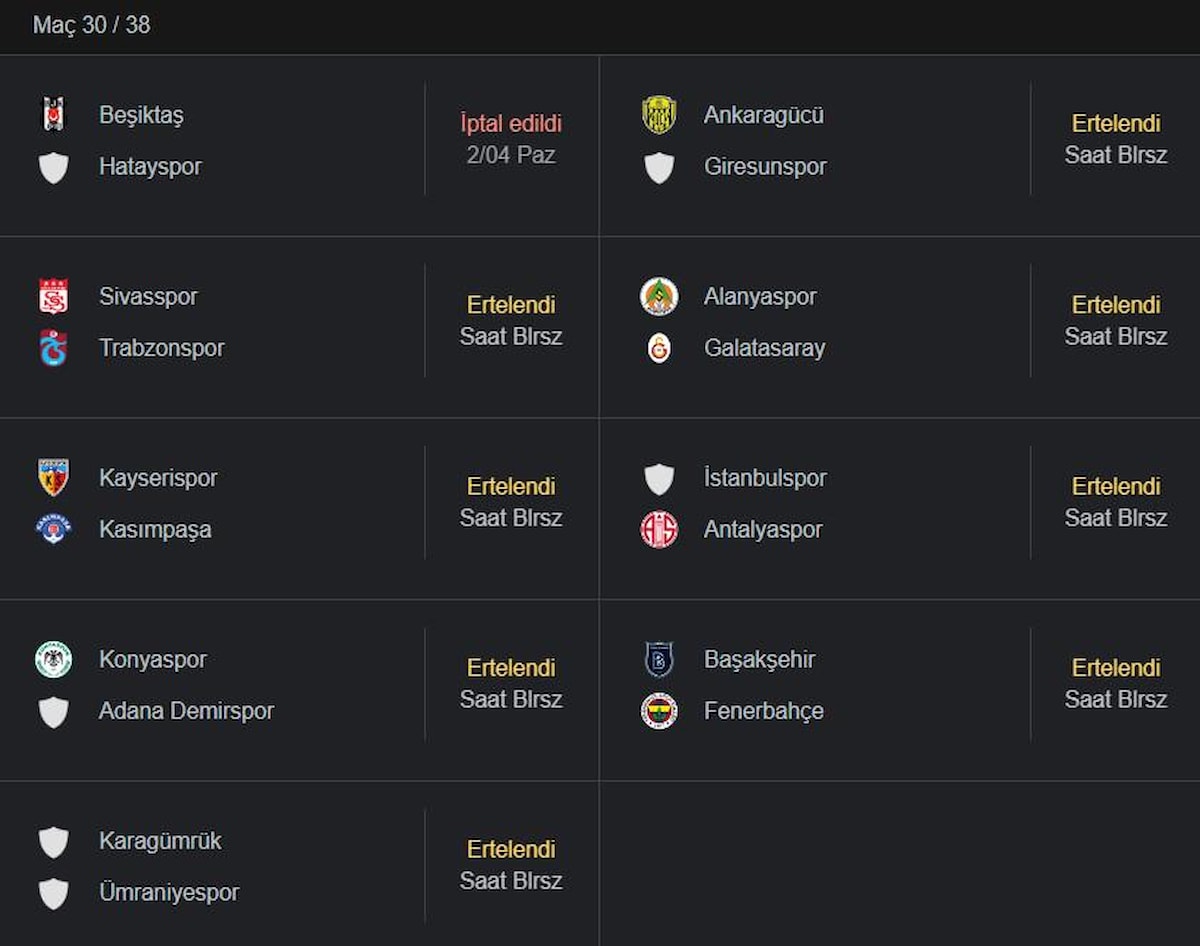
Task: Select the Sivasspor crest icon
Action: pyautogui.click(x=53, y=297)
